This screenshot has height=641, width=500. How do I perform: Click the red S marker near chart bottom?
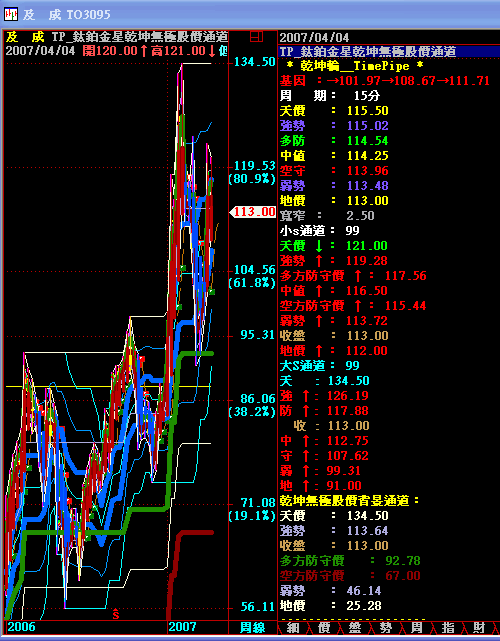point(116,614)
